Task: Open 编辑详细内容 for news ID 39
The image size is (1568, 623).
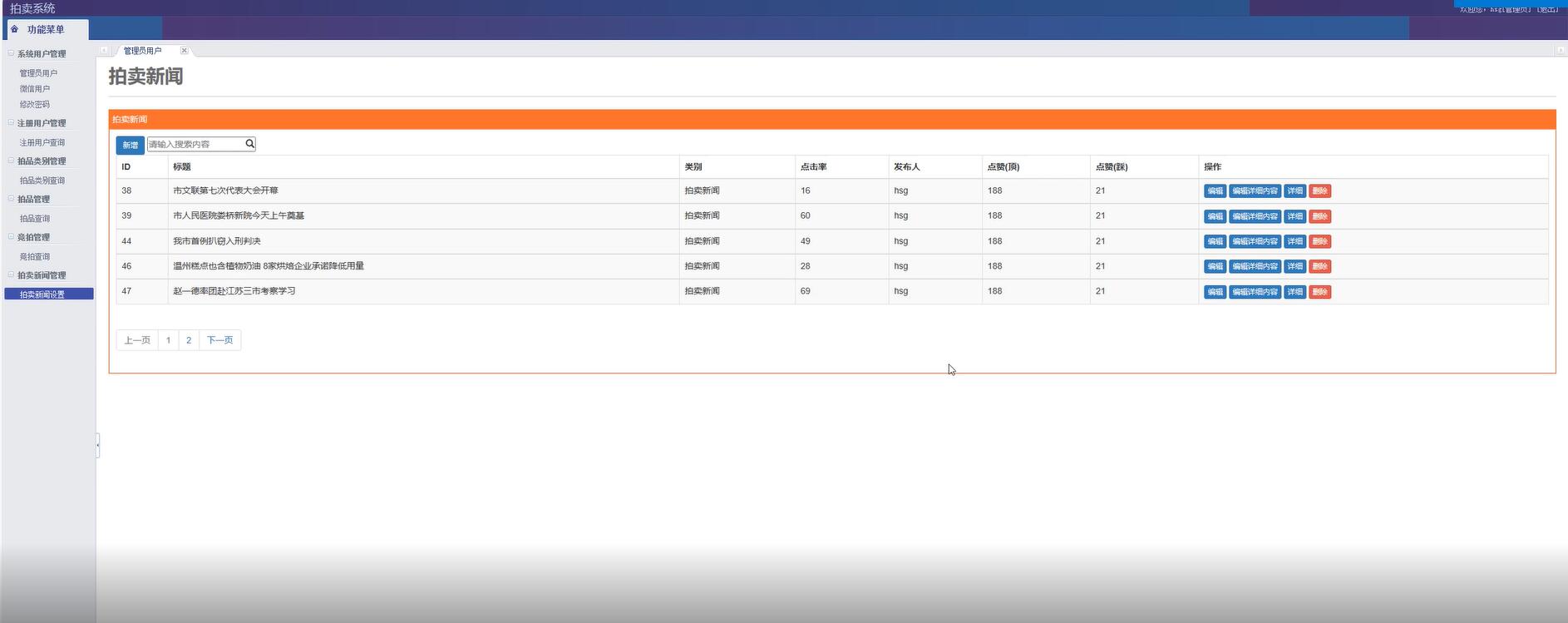Action: click(1255, 216)
